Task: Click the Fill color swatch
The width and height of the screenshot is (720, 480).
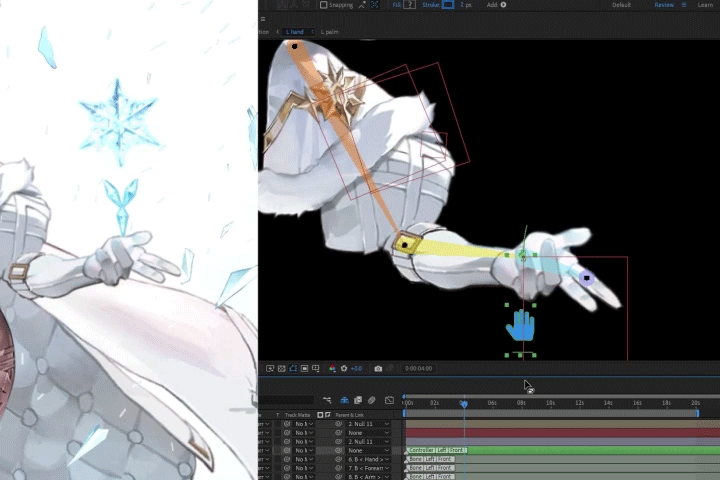Action: coord(410,5)
